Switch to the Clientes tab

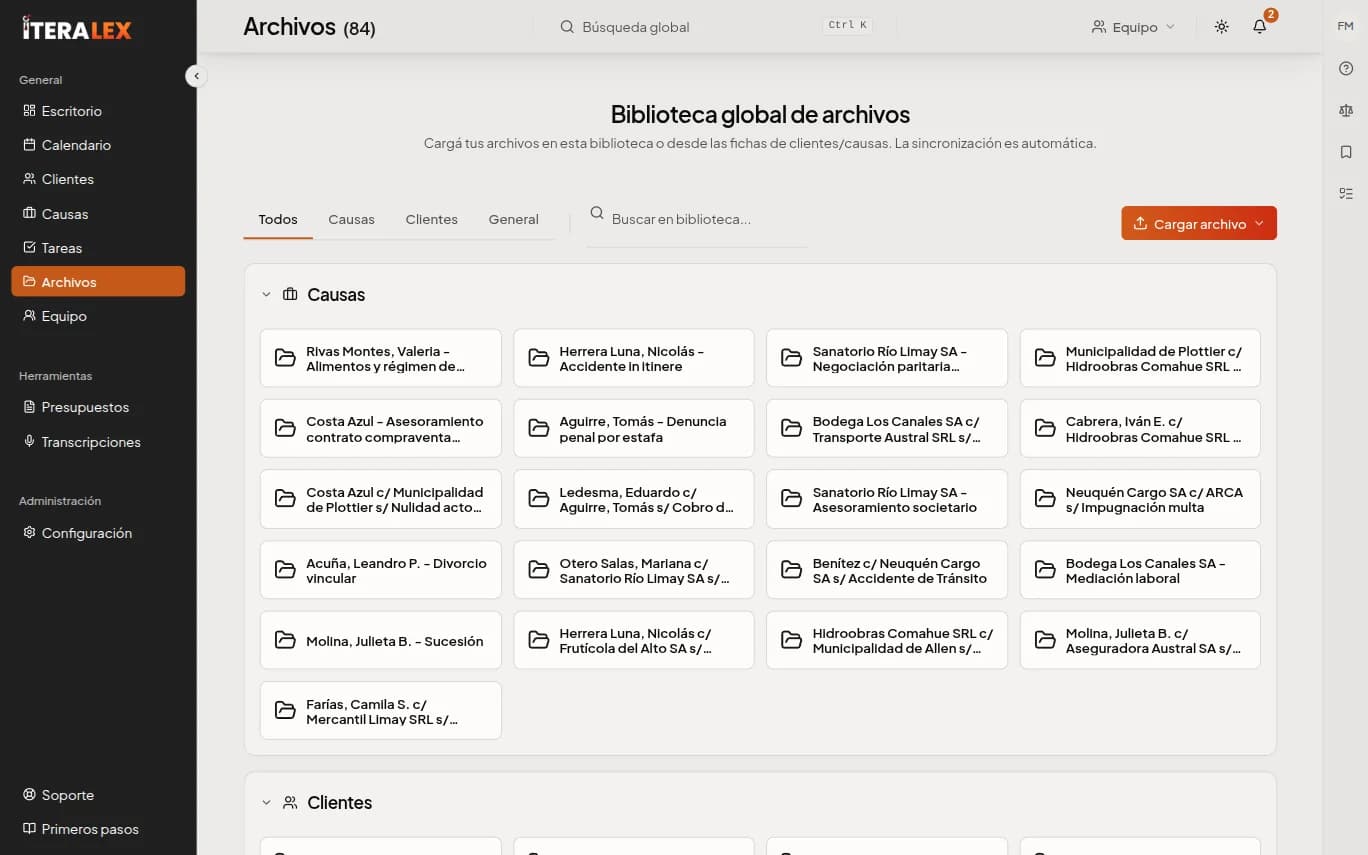431,219
